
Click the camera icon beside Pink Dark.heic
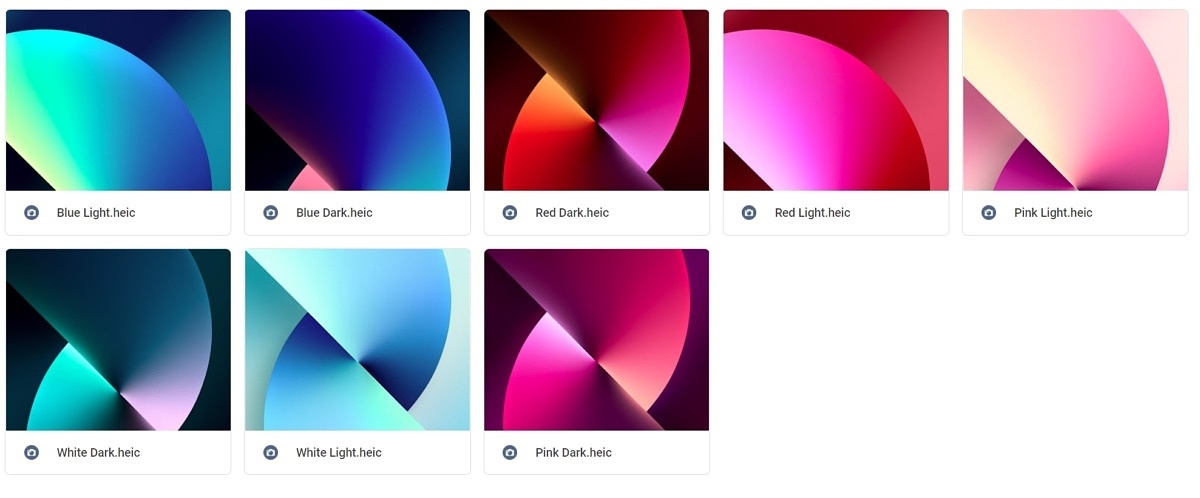[510, 453]
